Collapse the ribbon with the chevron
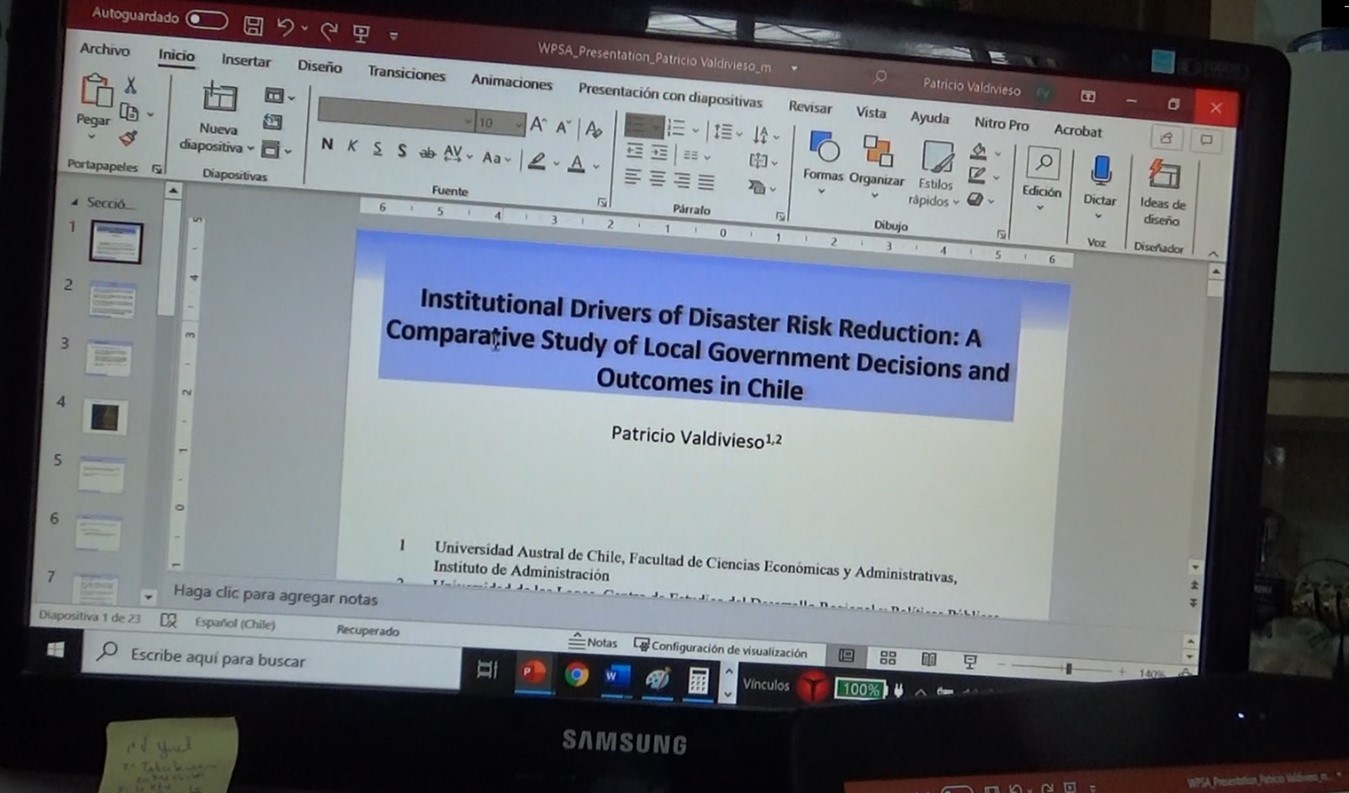This screenshot has width=1349, height=793. click(1212, 255)
